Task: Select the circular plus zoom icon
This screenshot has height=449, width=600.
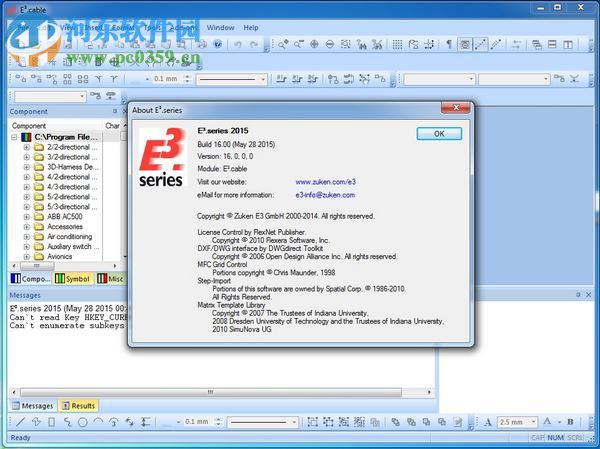Action: pyautogui.click(x=314, y=44)
